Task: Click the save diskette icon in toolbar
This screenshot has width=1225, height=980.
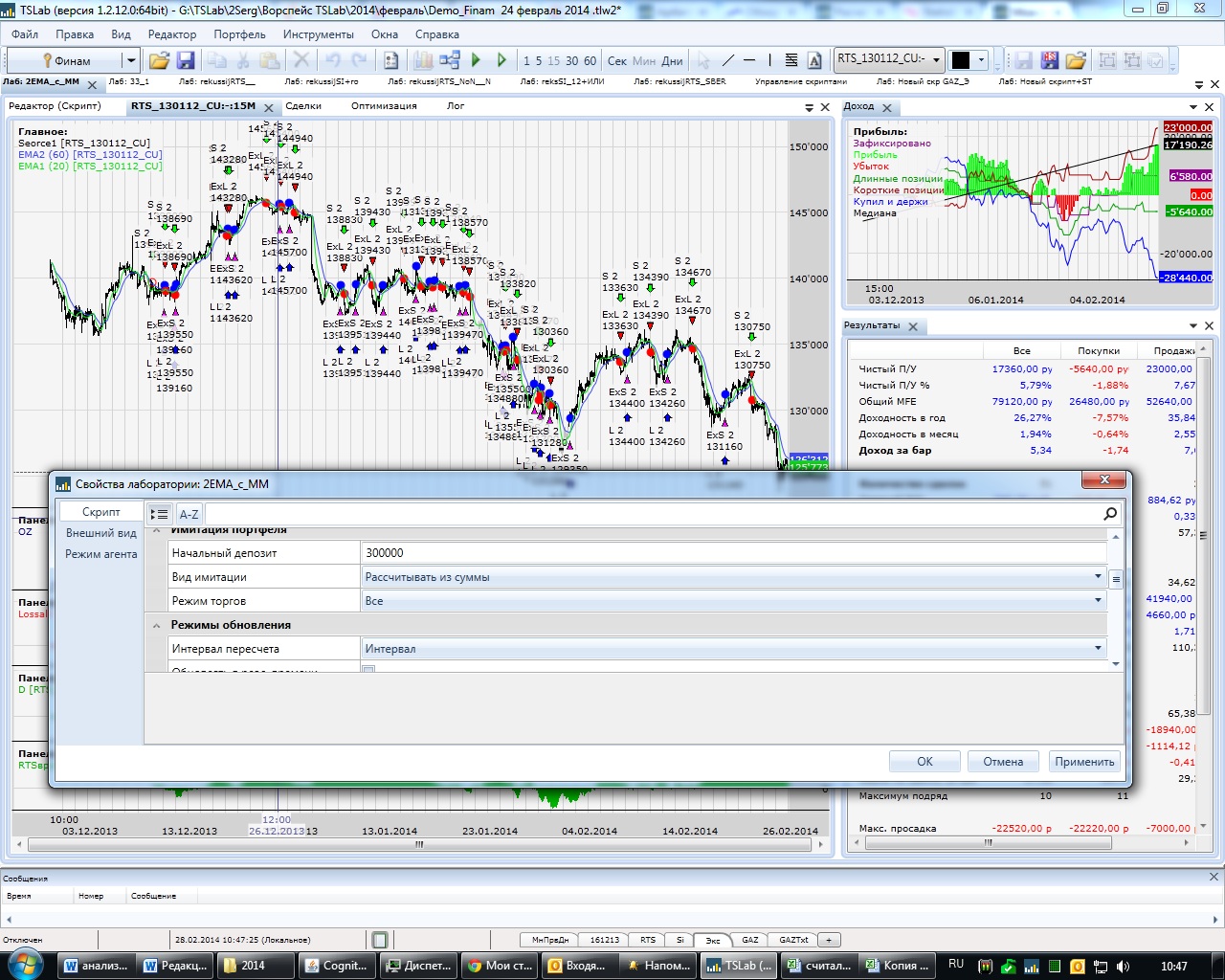Action: [186, 60]
